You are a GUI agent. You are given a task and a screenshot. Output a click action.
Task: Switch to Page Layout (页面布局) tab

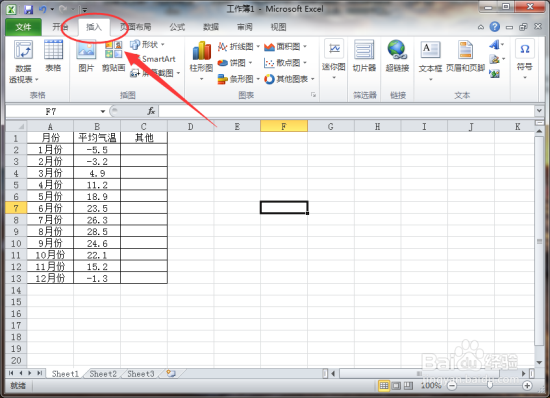point(135,27)
